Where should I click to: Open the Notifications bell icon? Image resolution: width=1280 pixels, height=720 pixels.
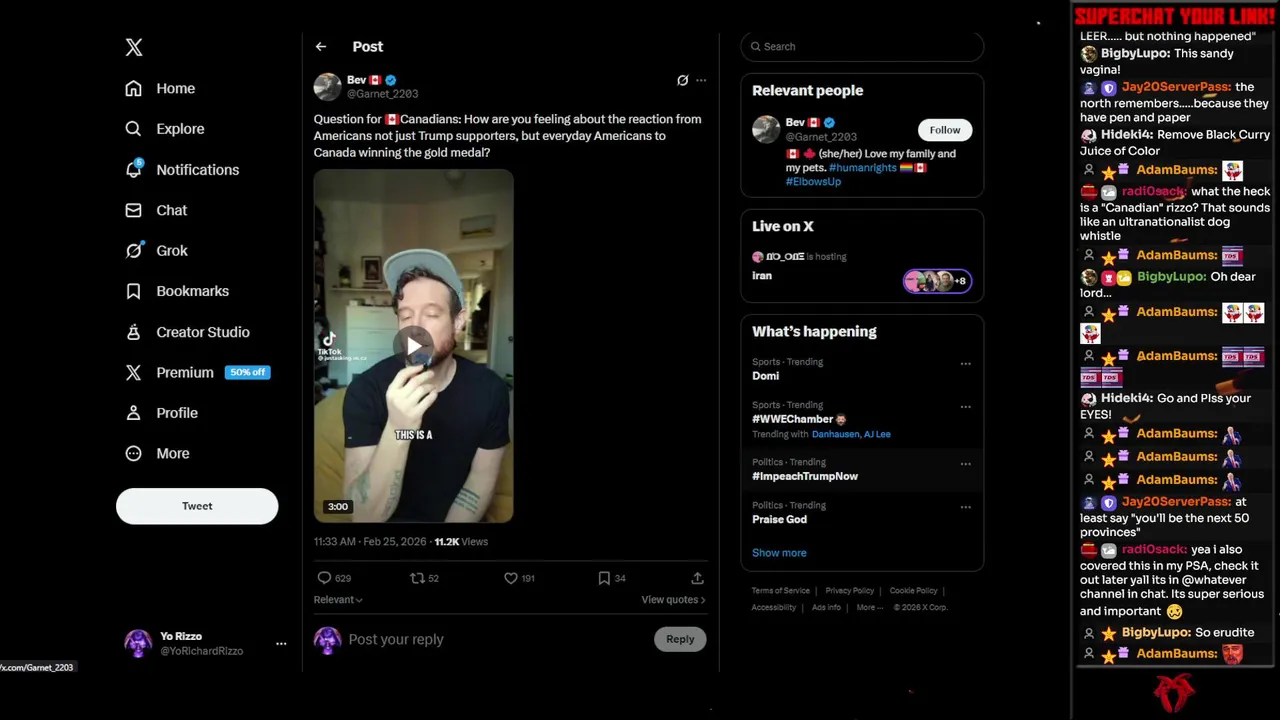point(134,169)
